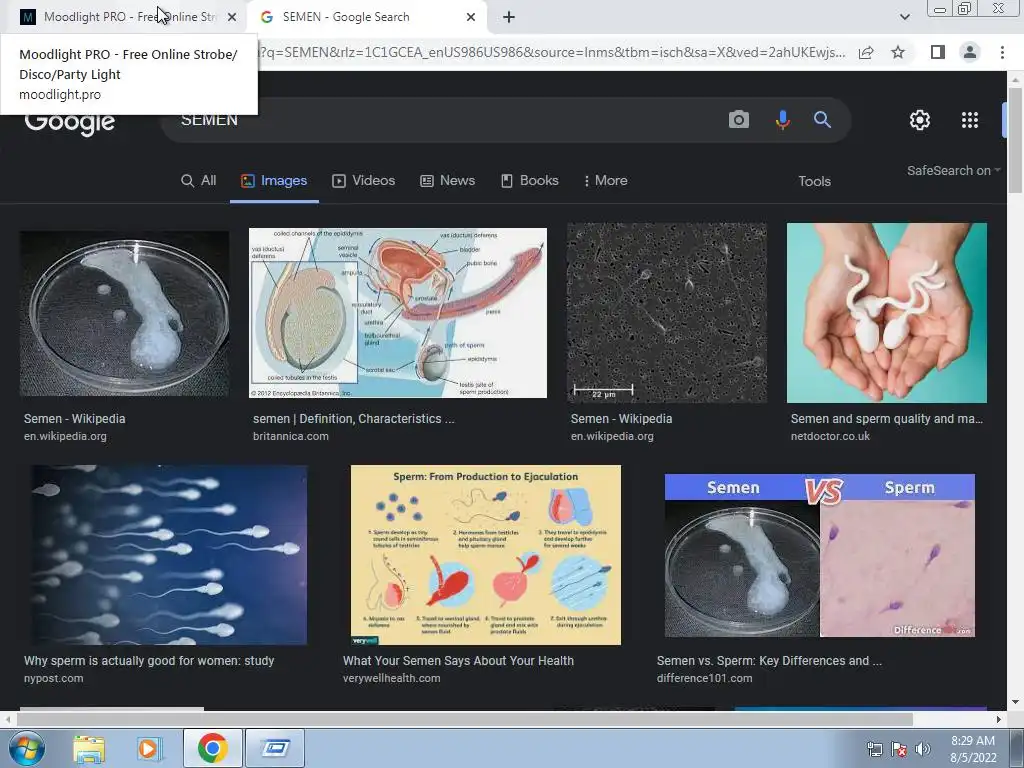This screenshot has width=1024, height=768.
Task: Click the vertical scrollbar thumb
Action: 1015,139
